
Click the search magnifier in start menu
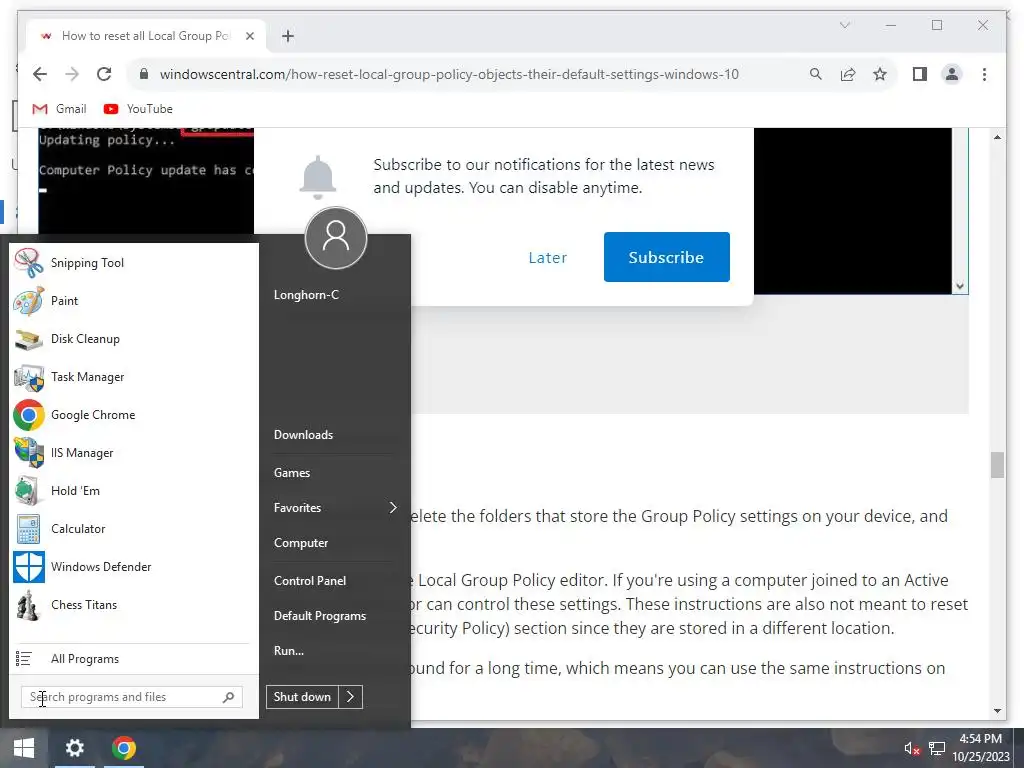[228, 697]
